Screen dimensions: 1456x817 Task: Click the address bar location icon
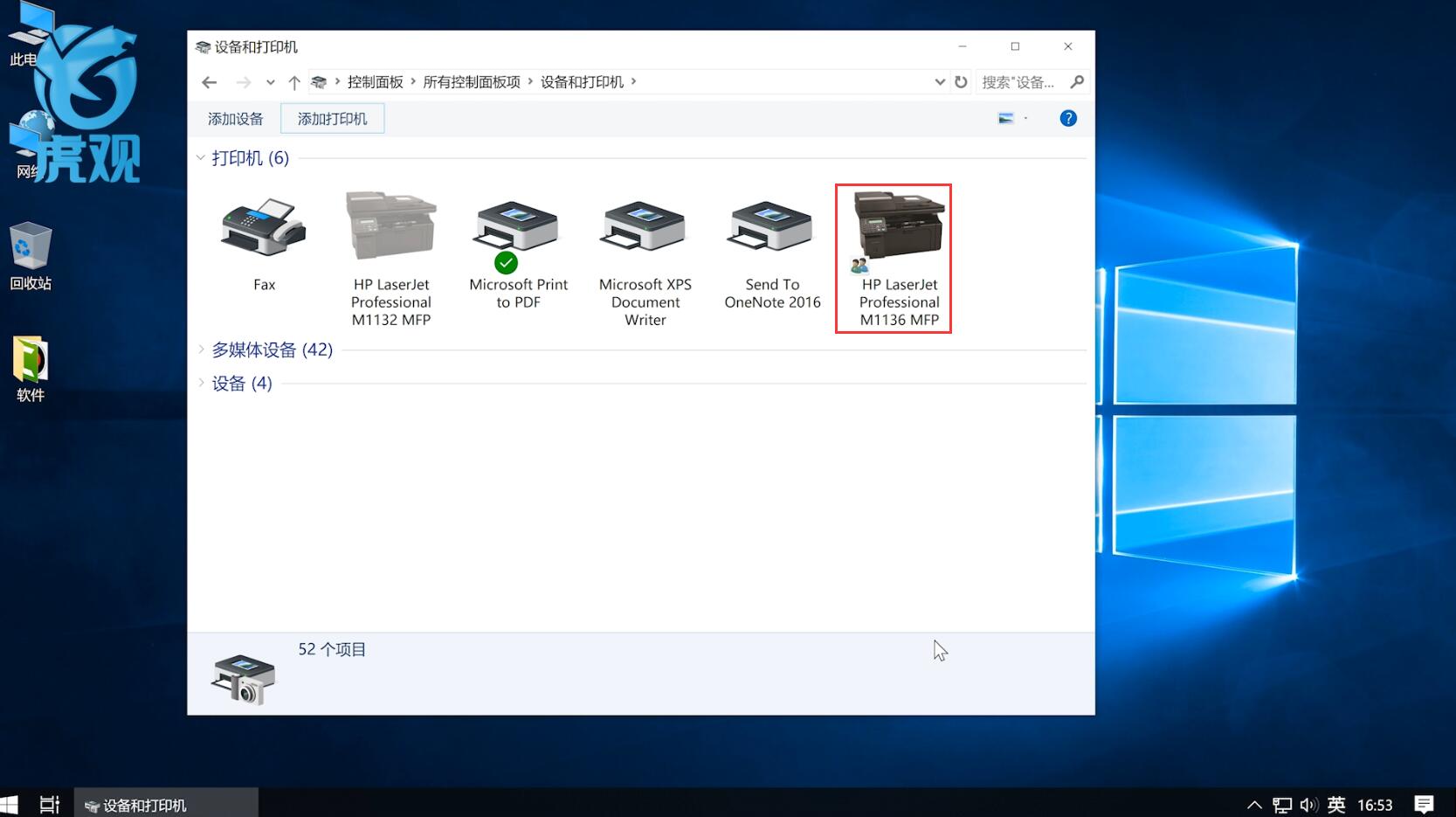point(319,82)
